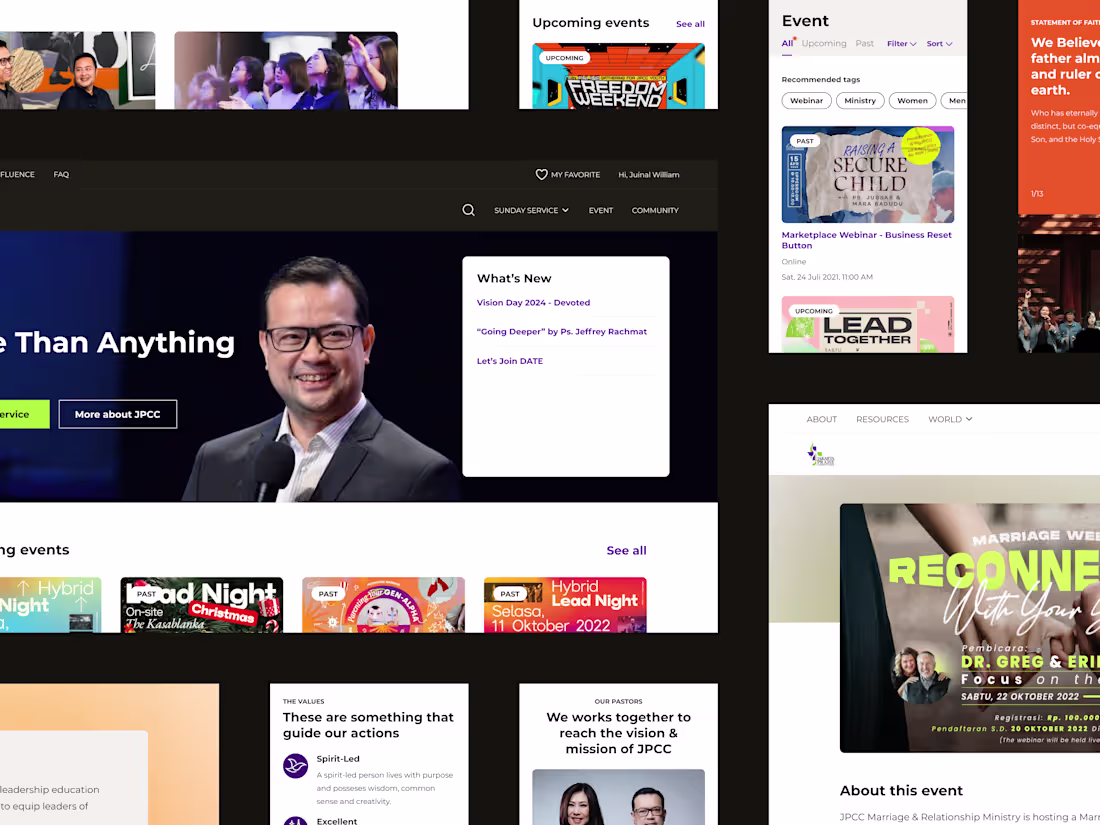The image size is (1100, 825).
Task: Open the COMMUNITY menu item
Action: tap(655, 210)
